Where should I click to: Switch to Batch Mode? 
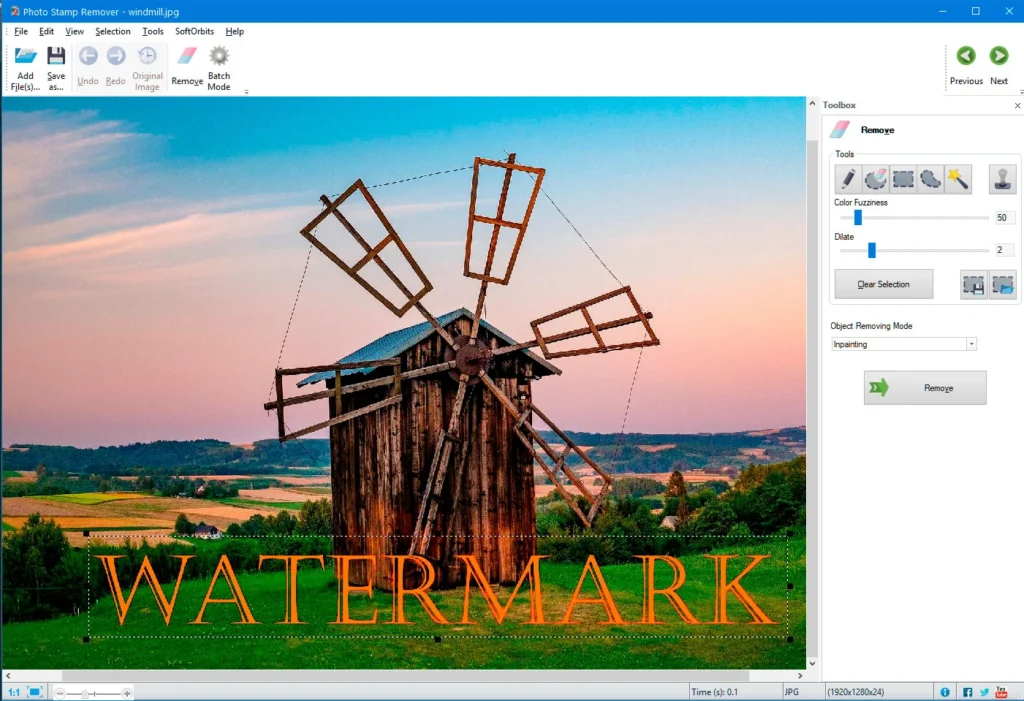coord(218,66)
